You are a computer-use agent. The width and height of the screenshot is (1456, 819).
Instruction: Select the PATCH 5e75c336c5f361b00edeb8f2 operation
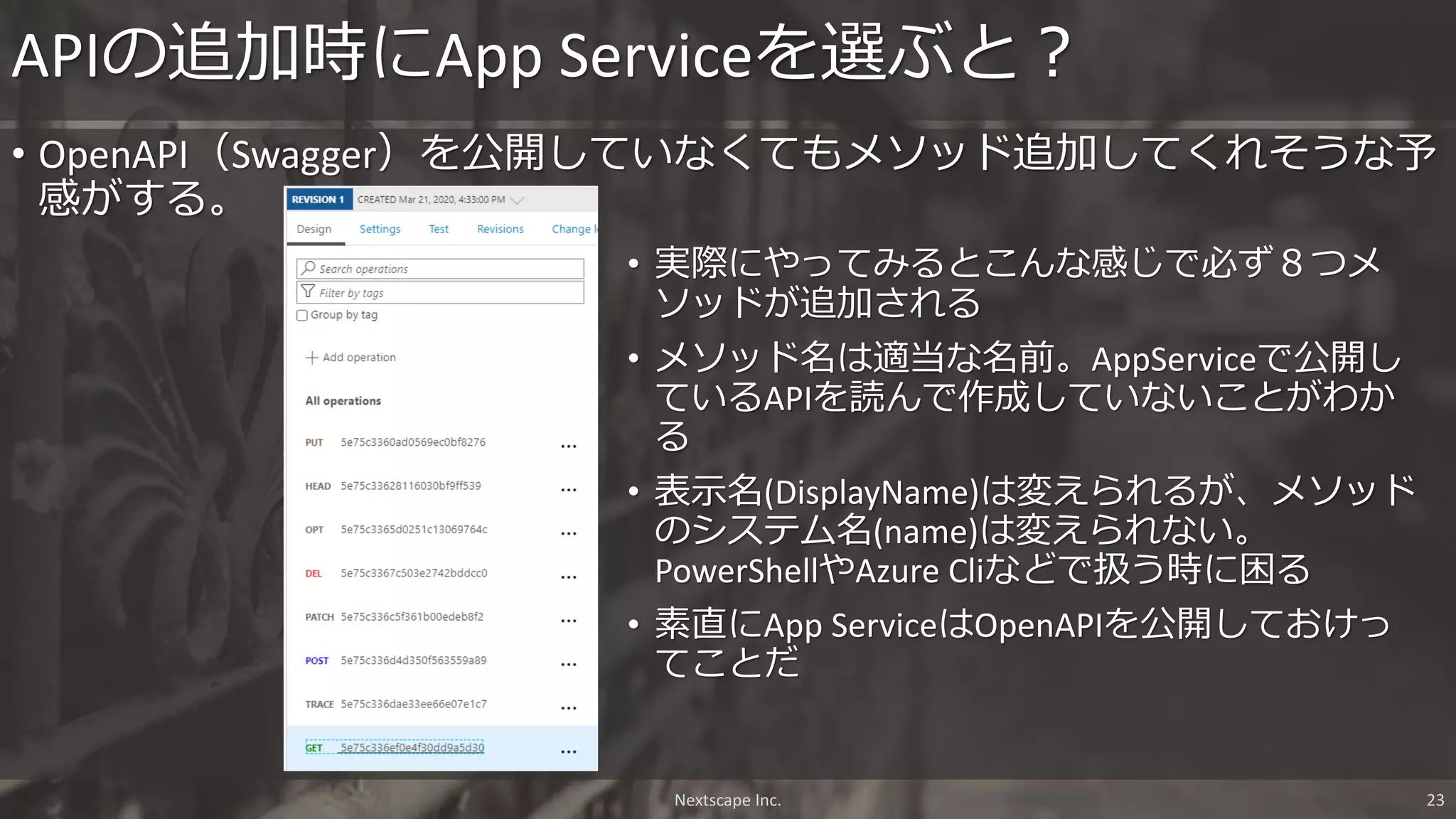441,617
